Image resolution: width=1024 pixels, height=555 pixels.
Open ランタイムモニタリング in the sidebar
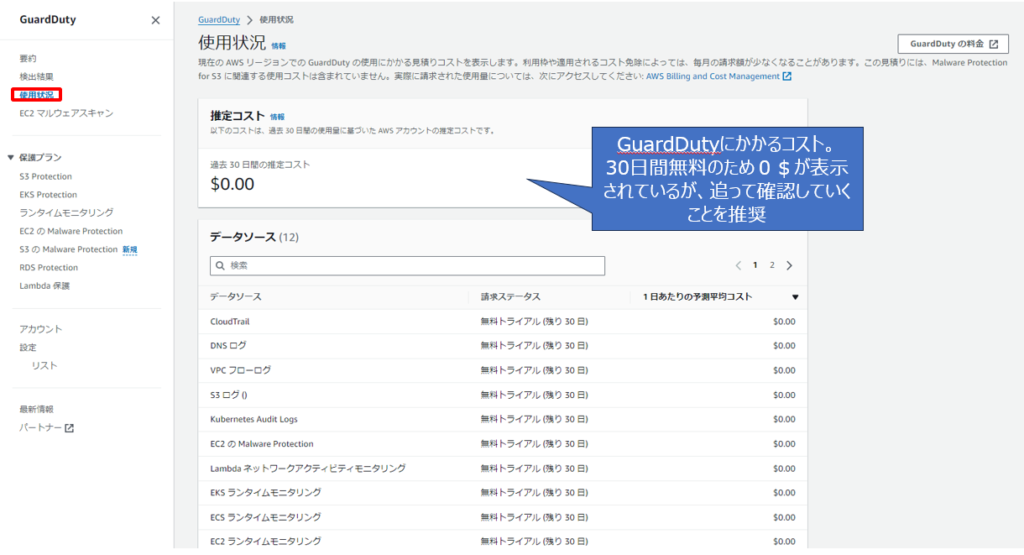tap(66, 213)
